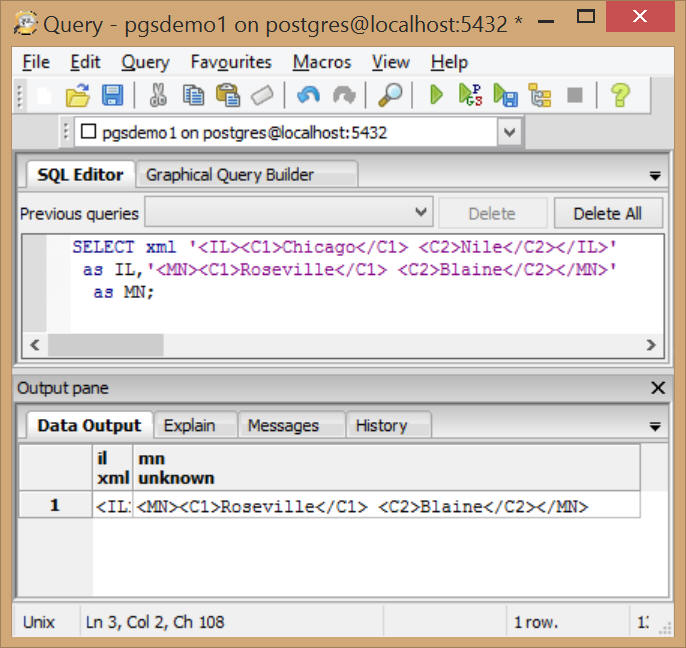Maximize the Query window
Viewport: 686px width, 648px height.
(586, 17)
